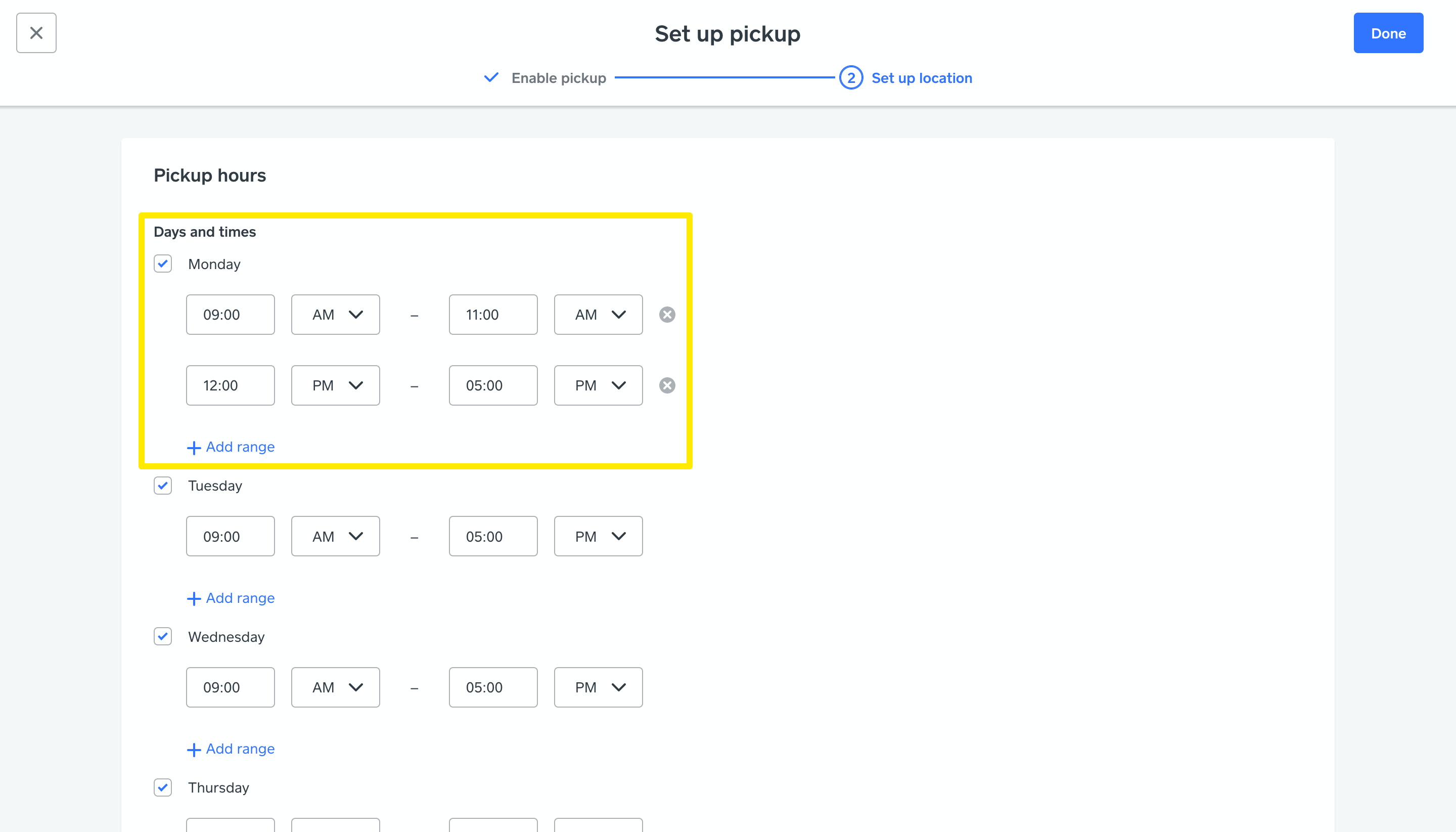
Task: Click the step 2 circle indicator
Action: click(850, 78)
